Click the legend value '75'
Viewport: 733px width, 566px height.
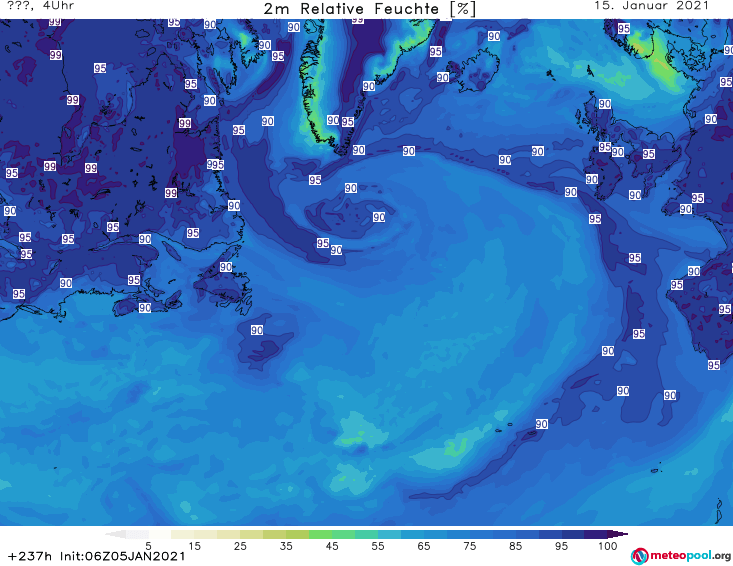tap(469, 545)
